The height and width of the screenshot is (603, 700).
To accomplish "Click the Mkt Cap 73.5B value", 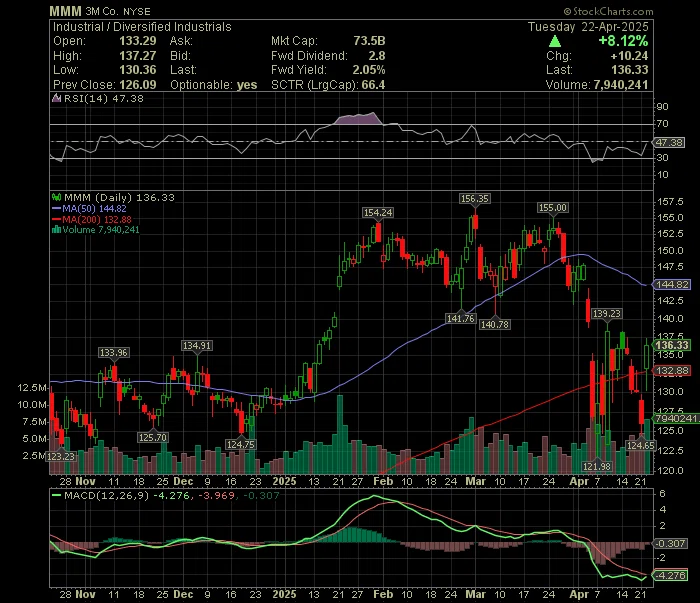I will [369, 41].
